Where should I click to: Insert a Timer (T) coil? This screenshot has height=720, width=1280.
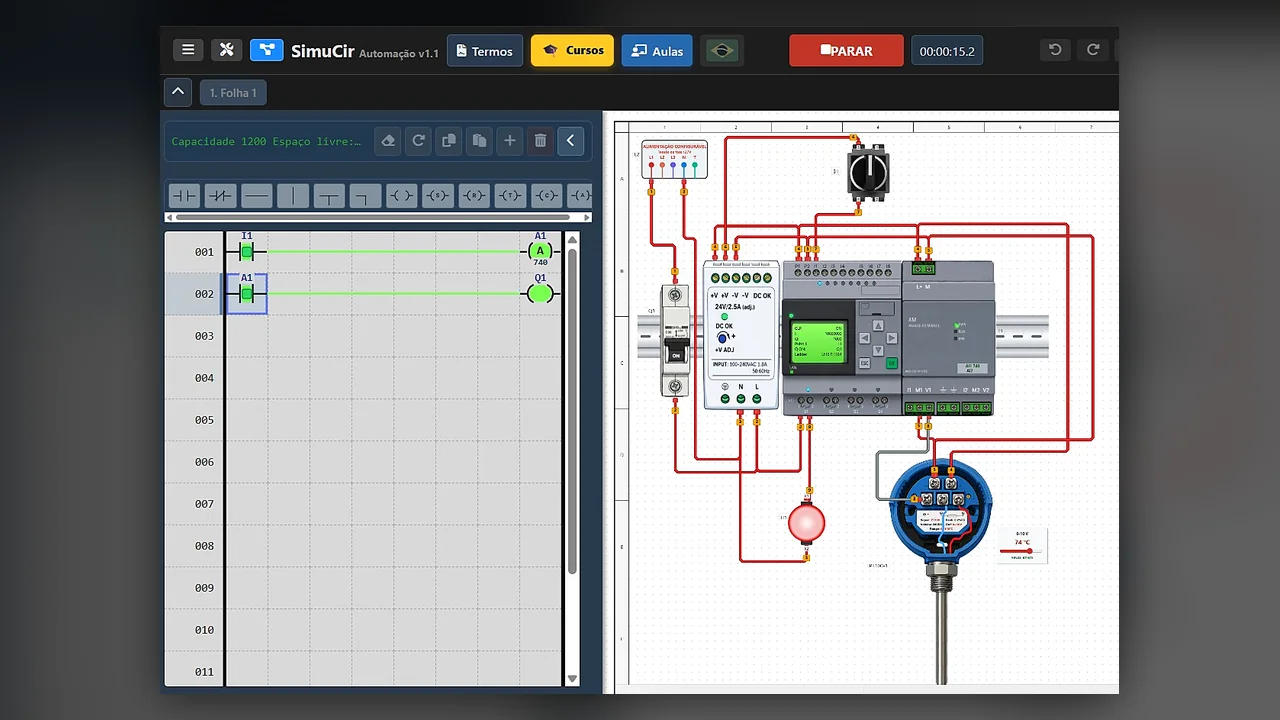[x=510, y=196]
